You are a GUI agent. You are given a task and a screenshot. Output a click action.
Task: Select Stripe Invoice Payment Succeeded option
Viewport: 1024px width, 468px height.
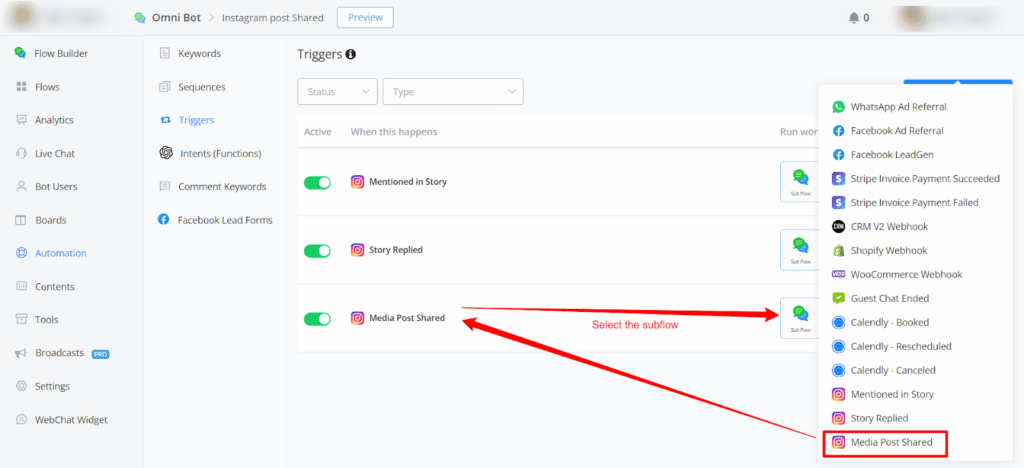click(924, 178)
